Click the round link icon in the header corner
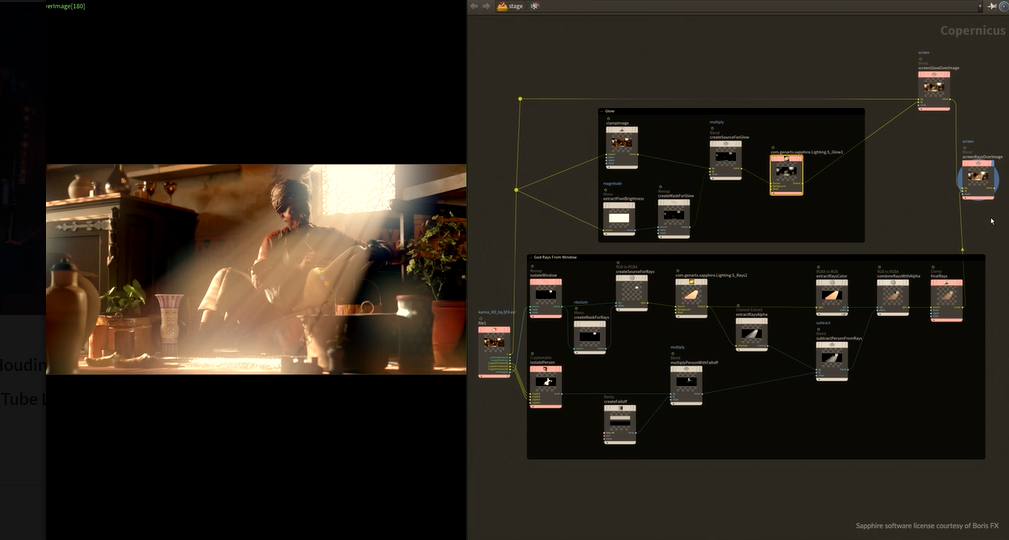 coord(1003,6)
